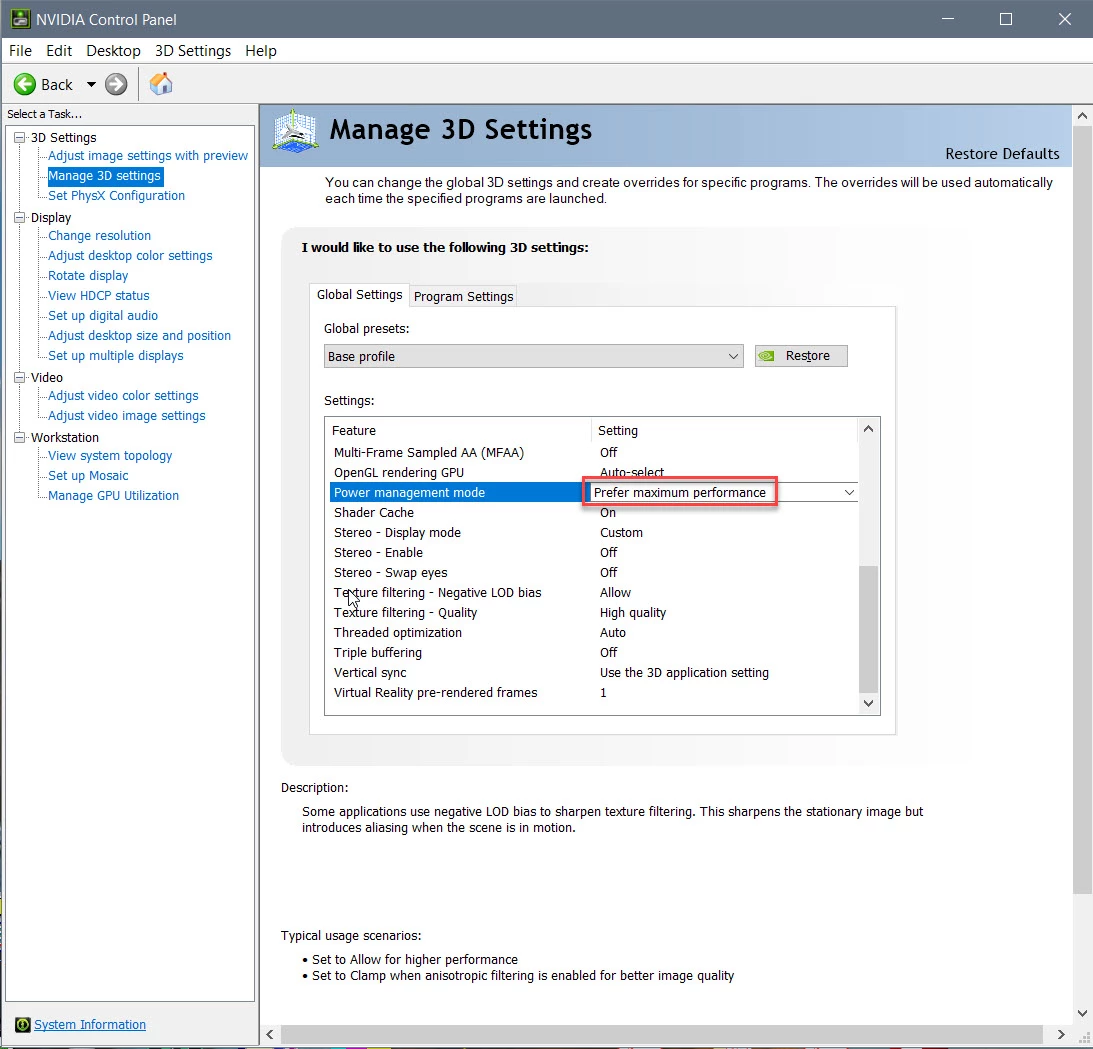The image size is (1093, 1049).
Task: Select the Stereo - Display mode row
Action: [x=593, y=533]
